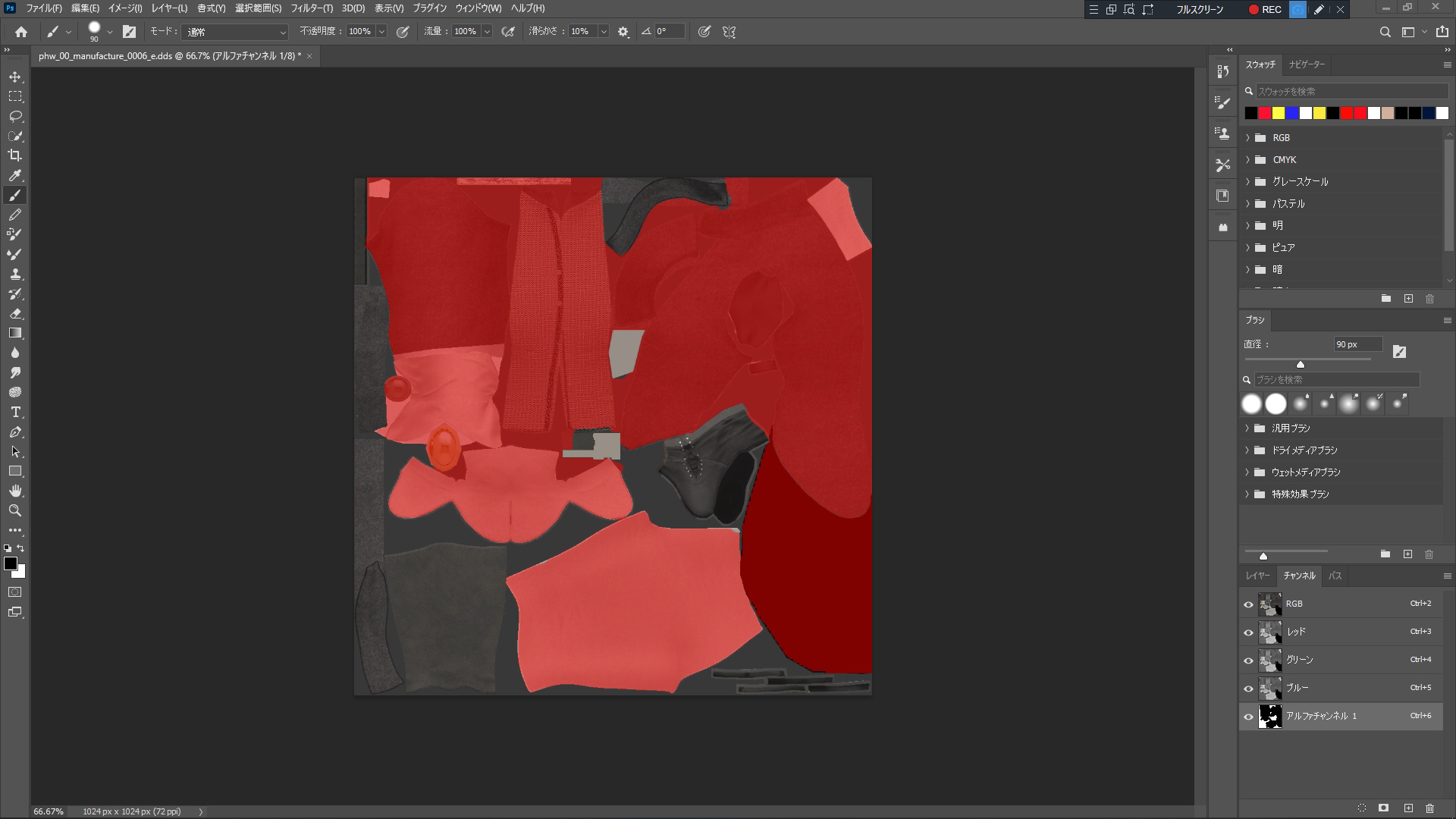Select the Eraser tool
This screenshot has height=819, width=1456.
pos(15,313)
